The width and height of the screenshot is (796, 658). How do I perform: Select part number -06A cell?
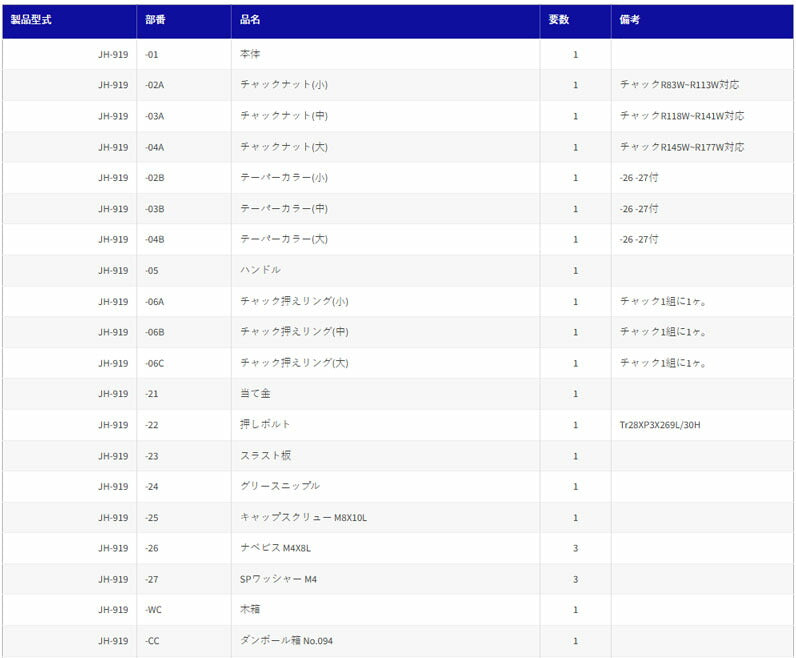(184, 302)
